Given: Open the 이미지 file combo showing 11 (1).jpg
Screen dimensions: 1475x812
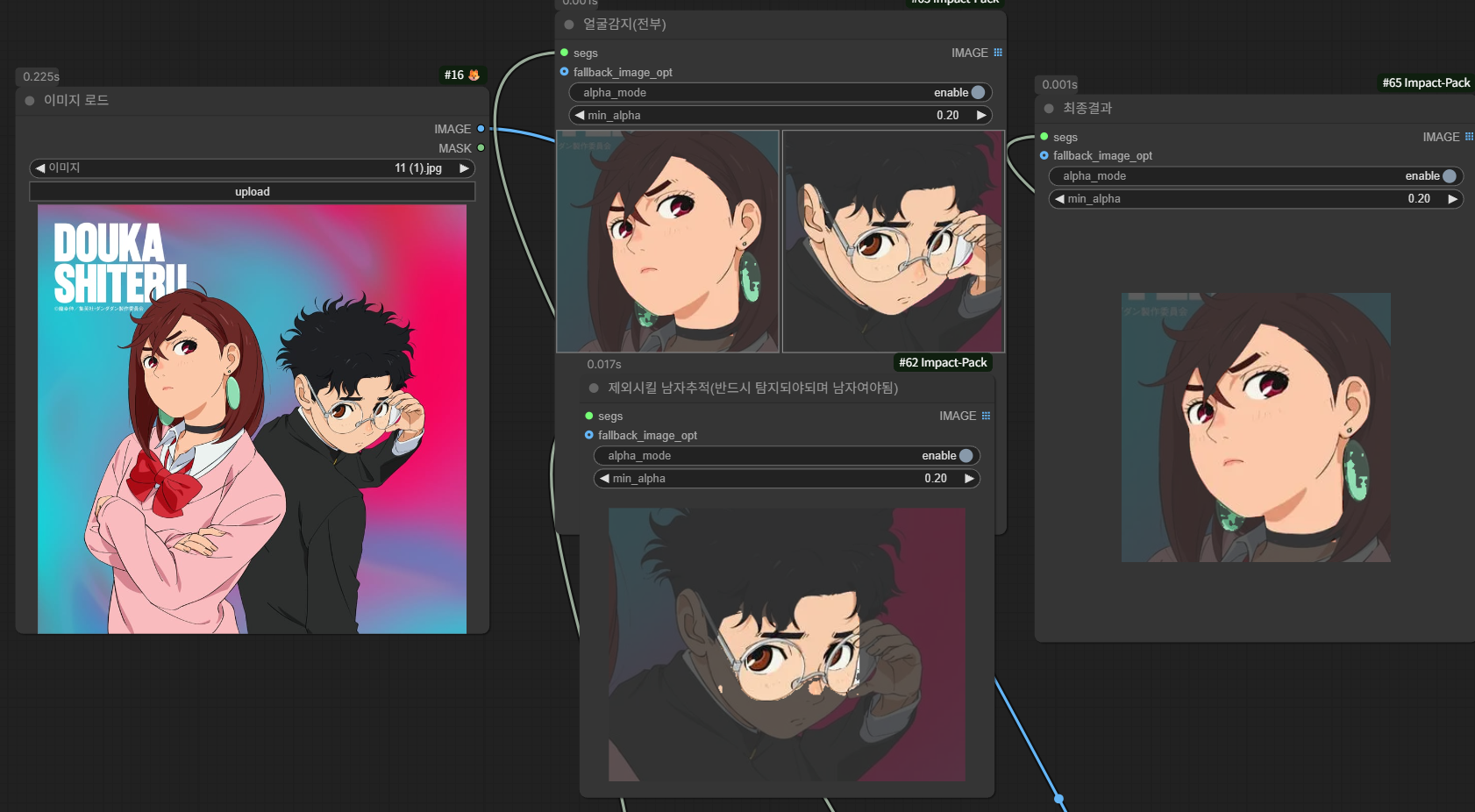Looking at the screenshot, I should coord(253,168).
